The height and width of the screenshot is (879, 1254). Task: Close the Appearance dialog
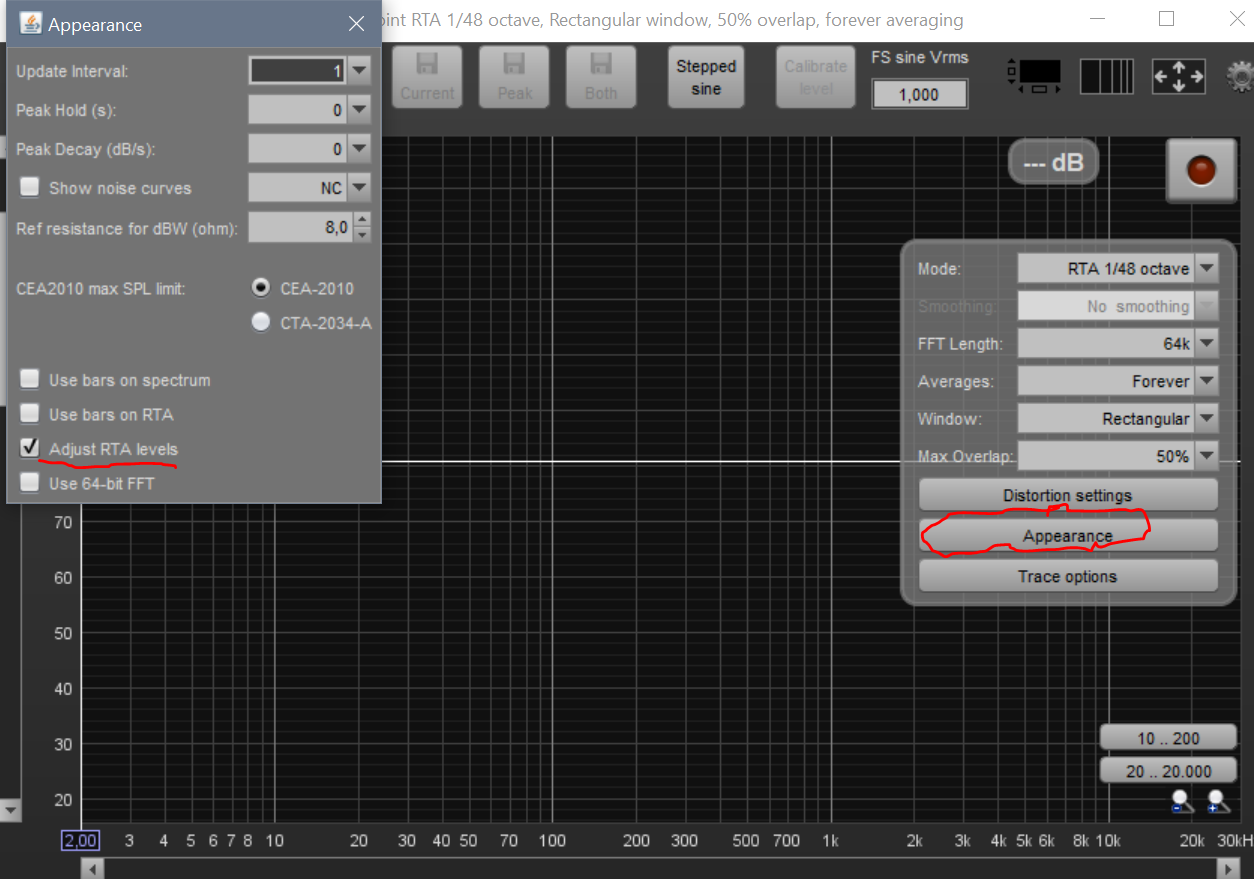tap(356, 24)
